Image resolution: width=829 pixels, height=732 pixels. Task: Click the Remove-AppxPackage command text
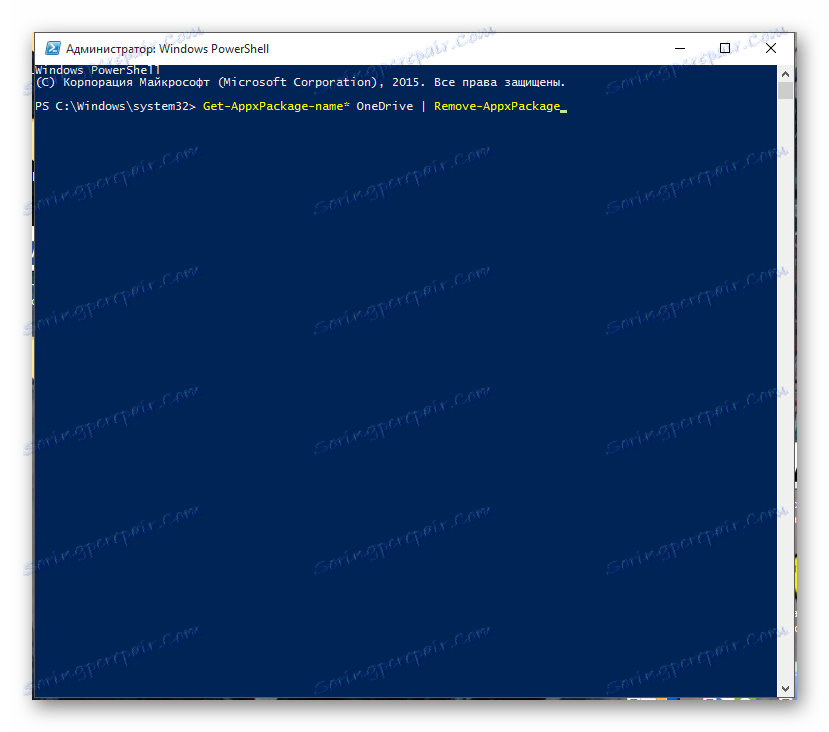[497, 106]
